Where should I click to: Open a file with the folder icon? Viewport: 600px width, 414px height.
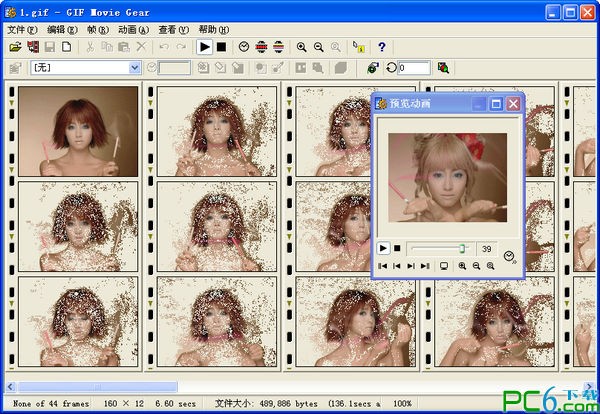click(15, 47)
